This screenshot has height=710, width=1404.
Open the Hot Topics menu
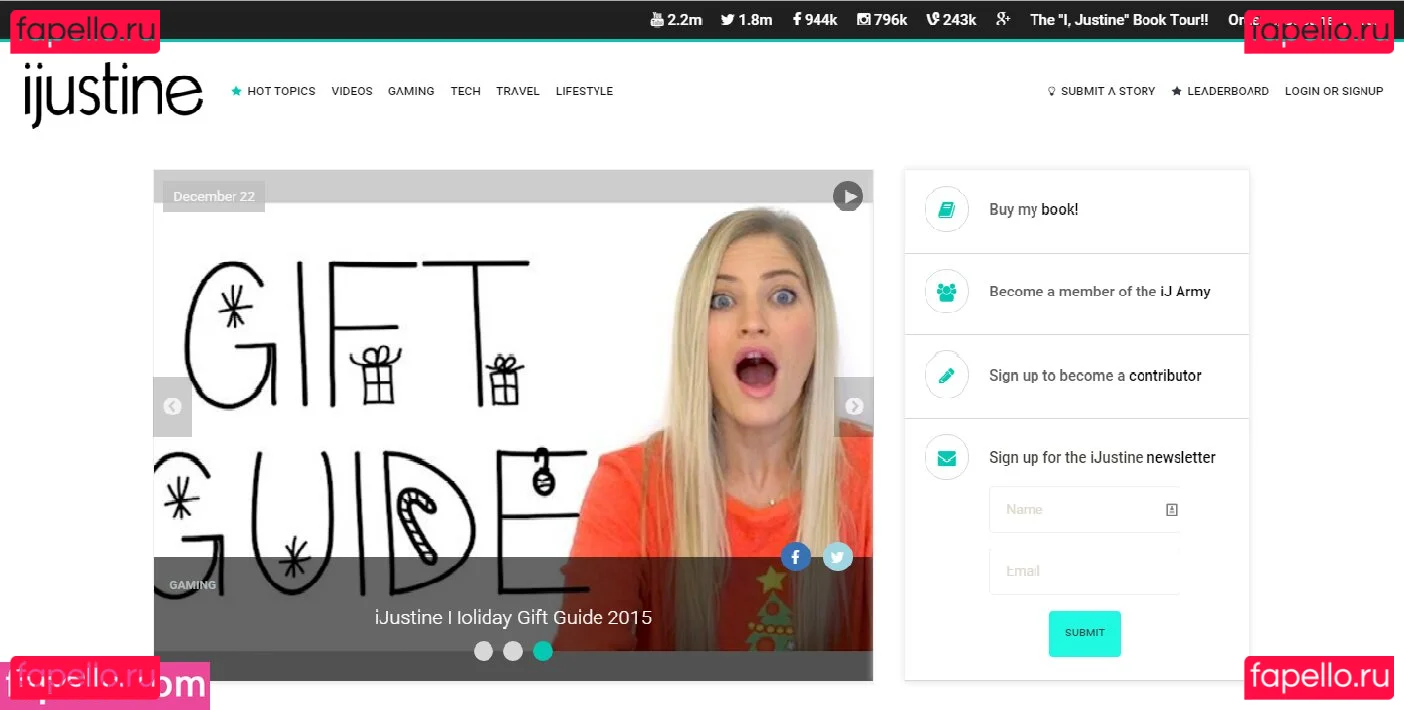coord(281,91)
